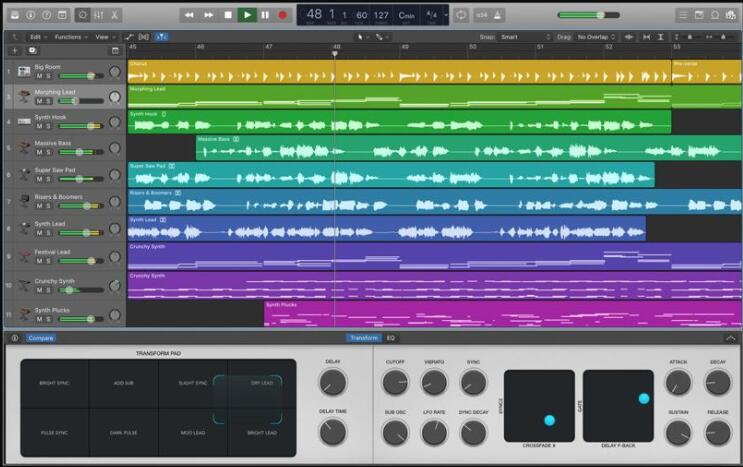Image resolution: width=743 pixels, height=467 pixels.
Task: Click the Crunchy Synth pan knob
Action: (115, 286)
